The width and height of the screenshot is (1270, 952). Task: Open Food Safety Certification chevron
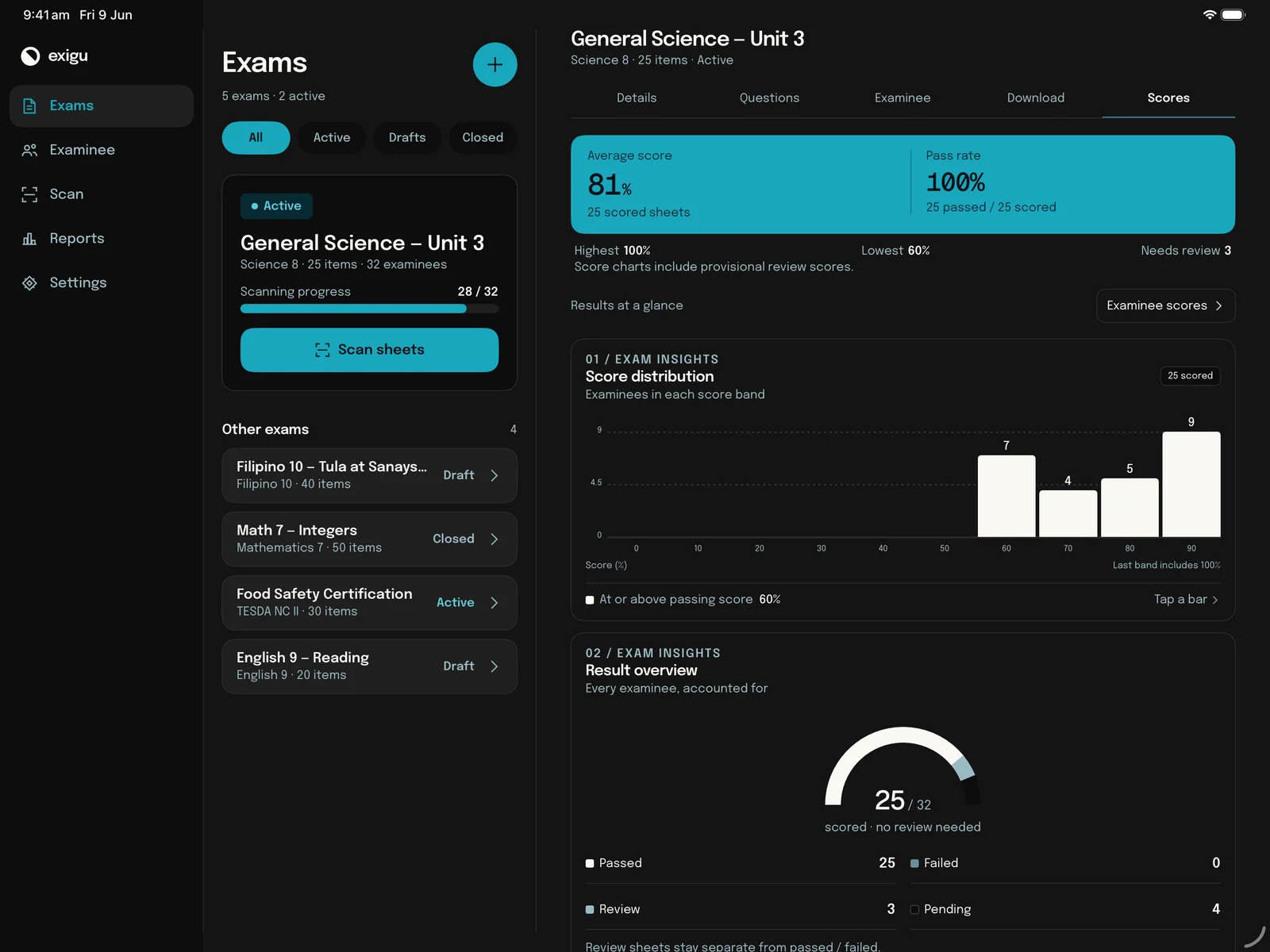(495, 603)
